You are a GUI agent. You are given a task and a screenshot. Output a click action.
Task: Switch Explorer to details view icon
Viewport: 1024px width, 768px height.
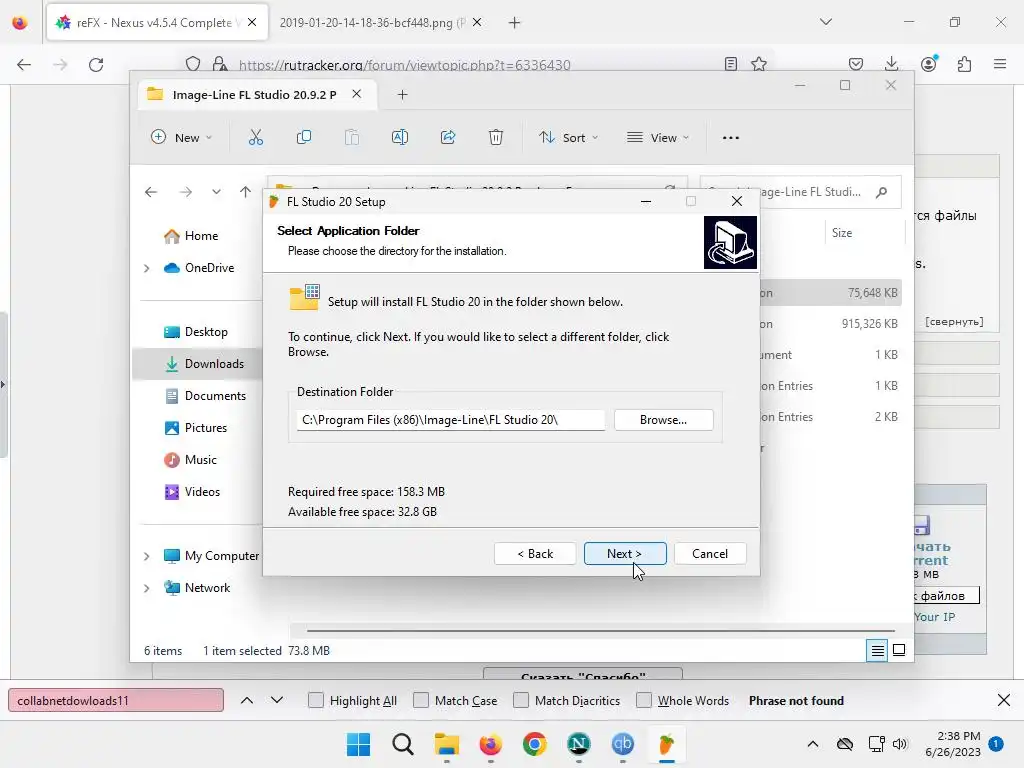877,650
